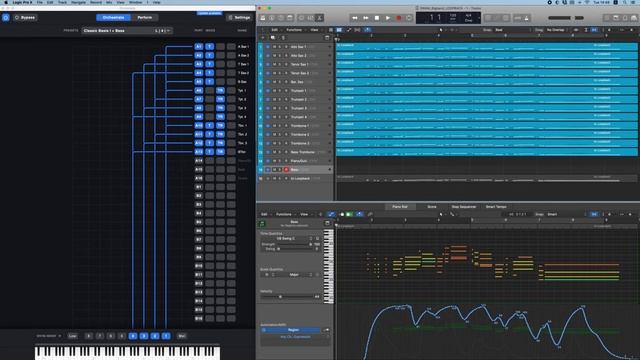This screenshot has height=360, width=640.
Task: Click the Alto Sax 1 region in Tracks
Action: (487, 47)
